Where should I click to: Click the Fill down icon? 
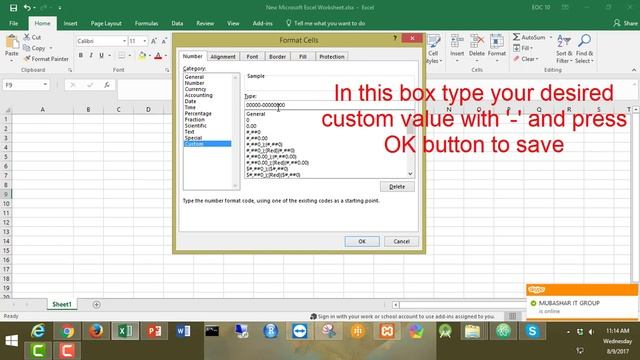pos(516,48)
